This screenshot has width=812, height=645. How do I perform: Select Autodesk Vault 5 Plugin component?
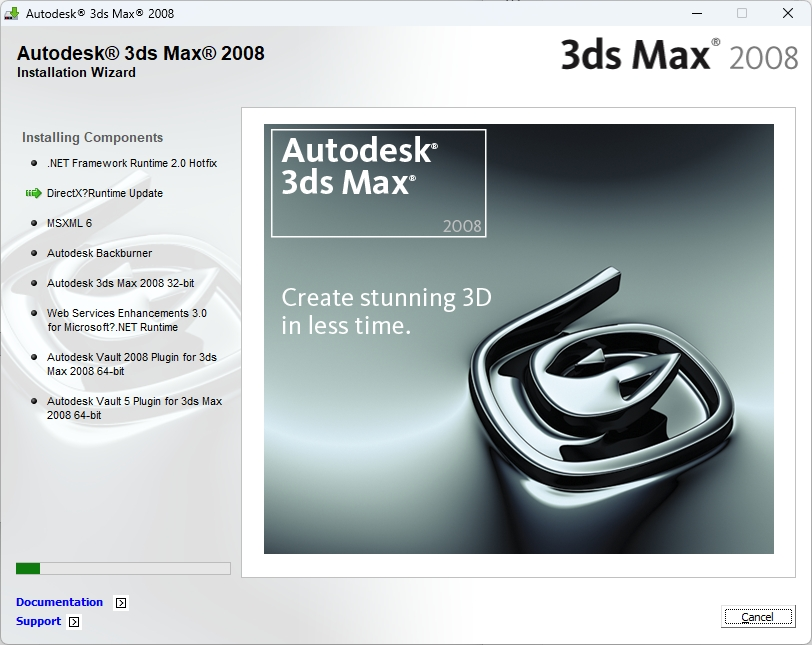point(134,408)
